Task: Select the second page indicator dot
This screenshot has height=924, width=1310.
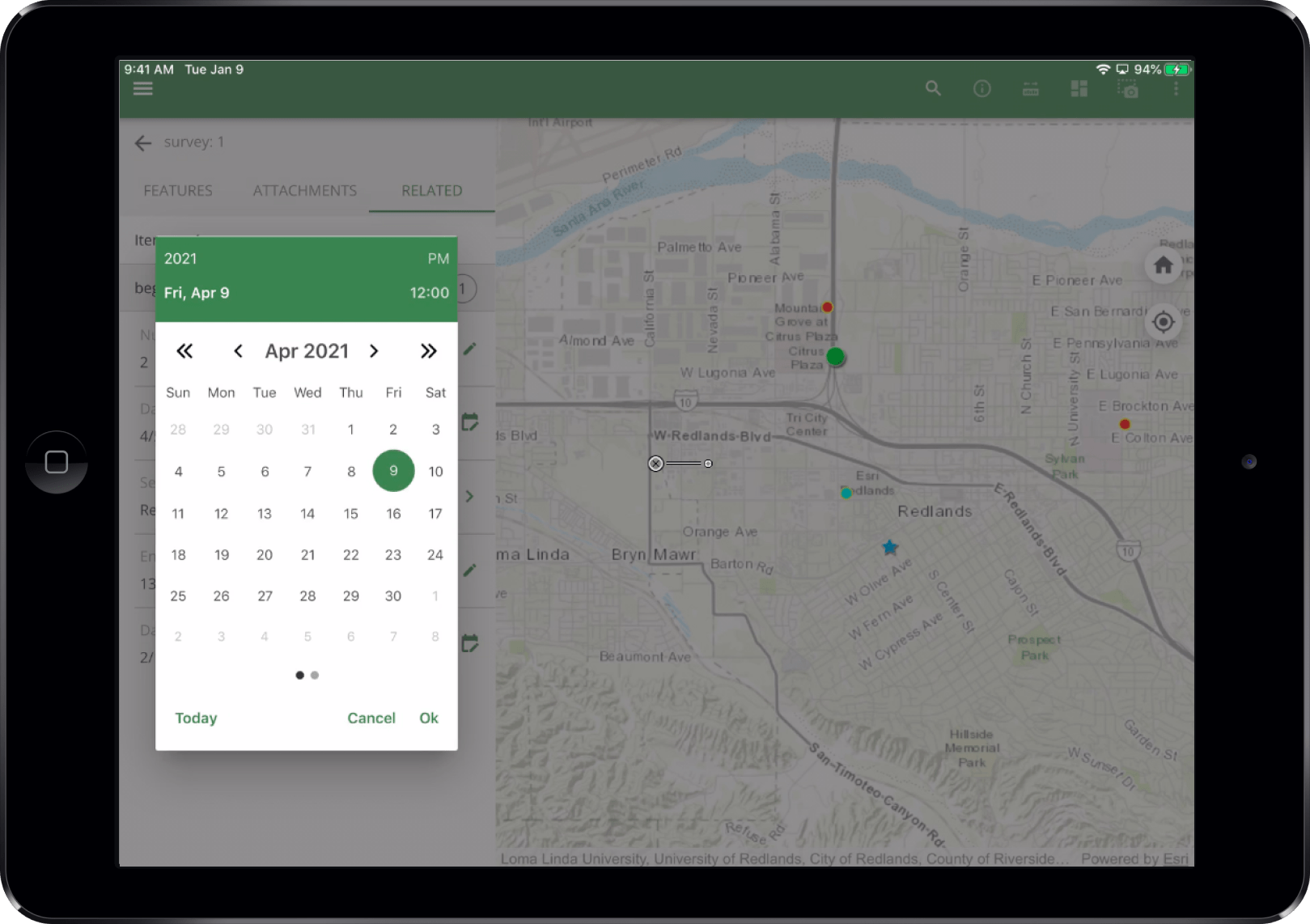Action: (315, 675)
